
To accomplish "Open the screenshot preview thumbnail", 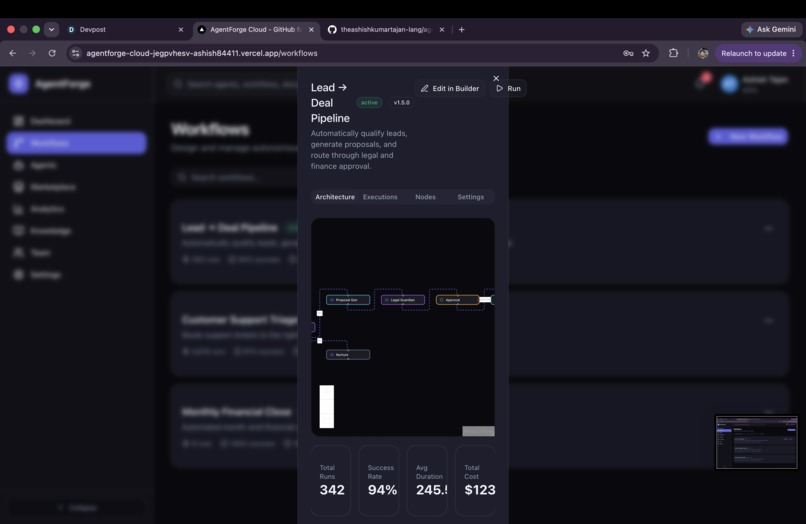I will coord(757,442).
